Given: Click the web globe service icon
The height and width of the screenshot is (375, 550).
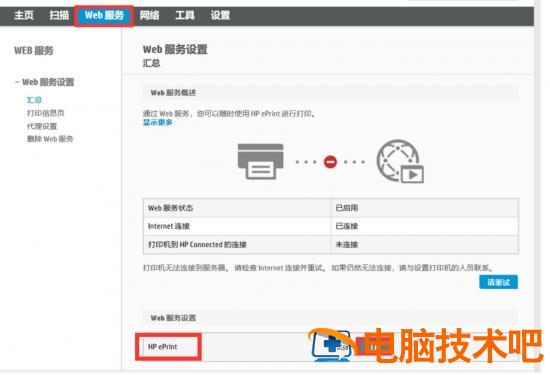Looking at the screenshot, I should pos(400,161).
